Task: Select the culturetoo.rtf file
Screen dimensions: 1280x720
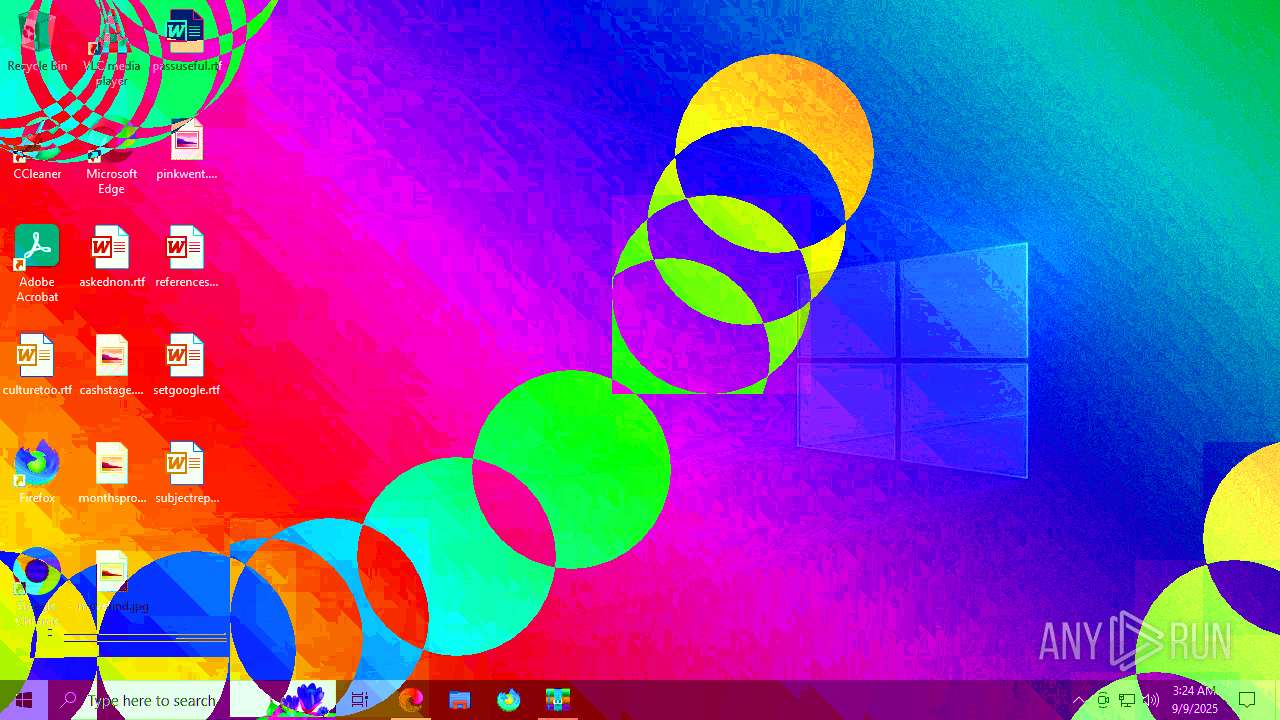Action: tap(37, 365)
